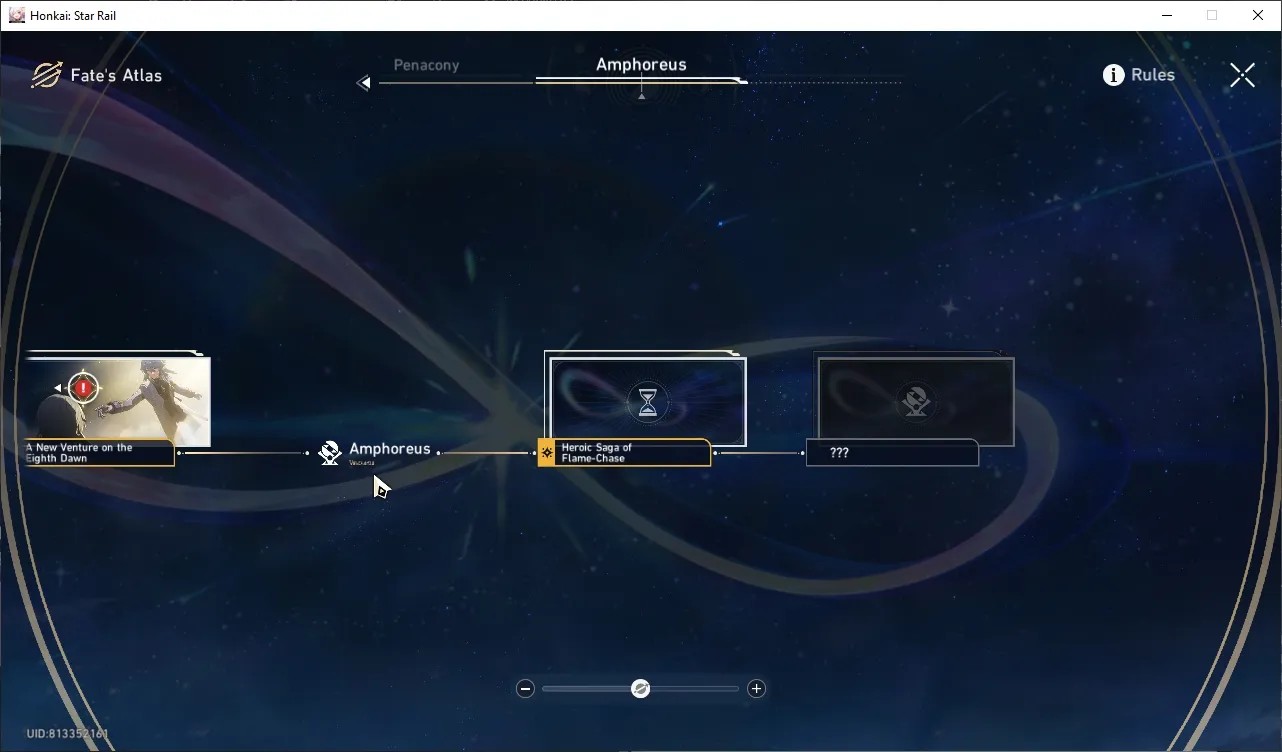This screenshot has width=1282, height=752.
Task: Minimize the Honkai: Star Rail window
Action: point(1167,15)
